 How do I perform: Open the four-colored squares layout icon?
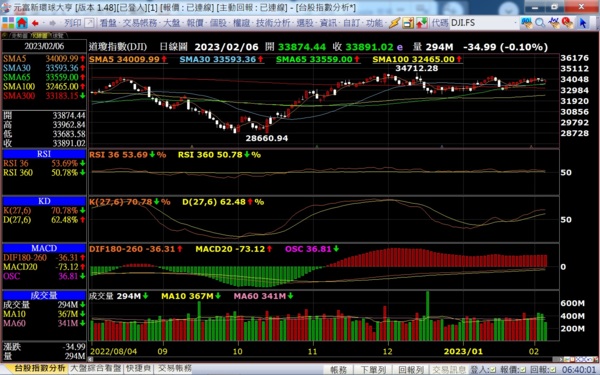click(x=8, y=23)
